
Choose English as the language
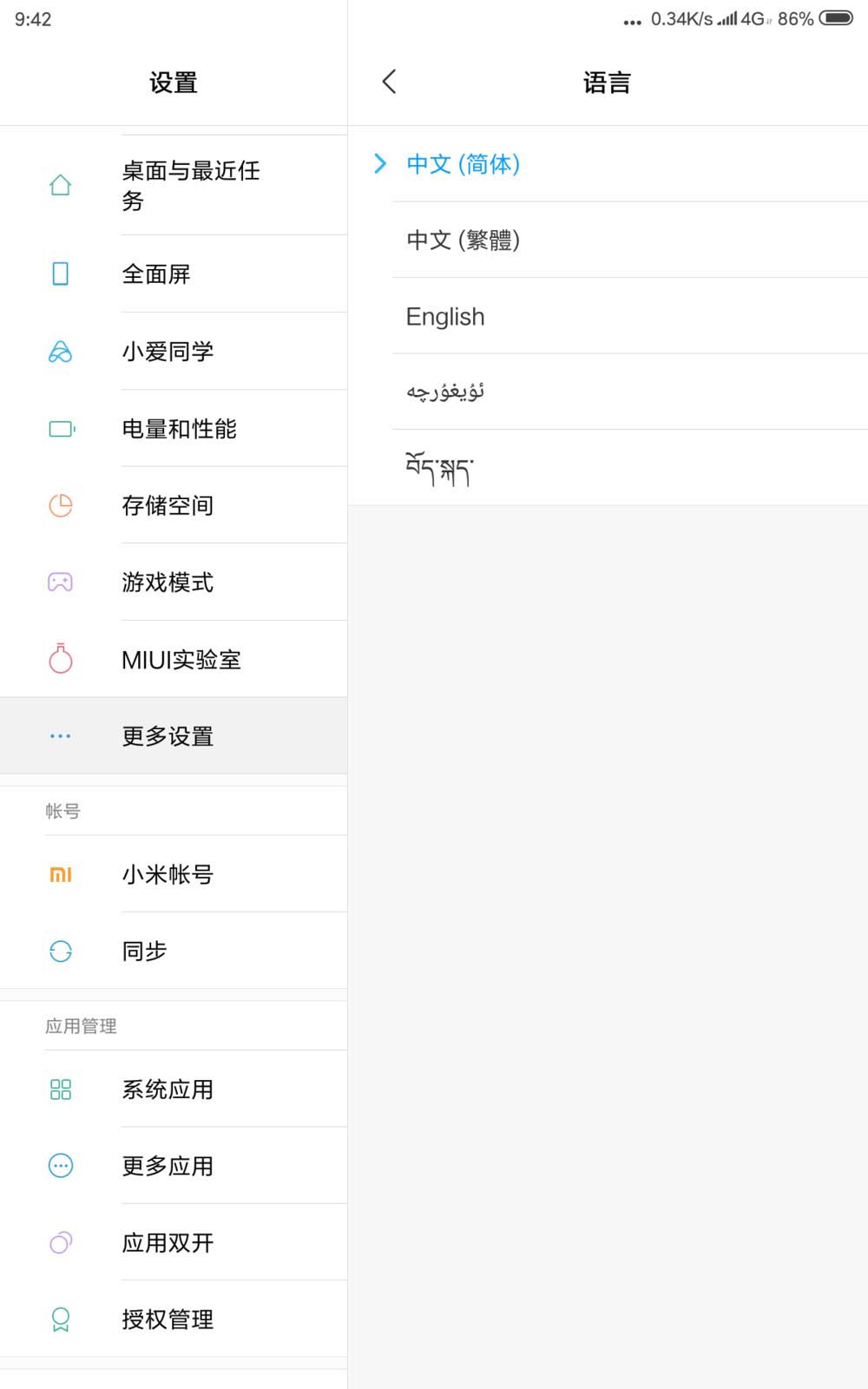click(x=445, y=317)
